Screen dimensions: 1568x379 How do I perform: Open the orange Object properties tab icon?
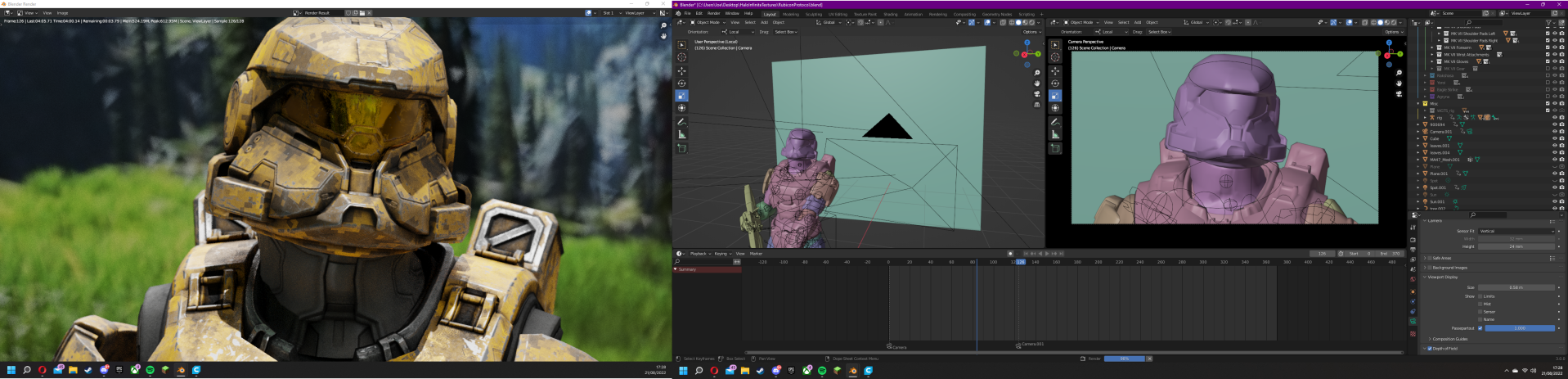(1413, 291)
